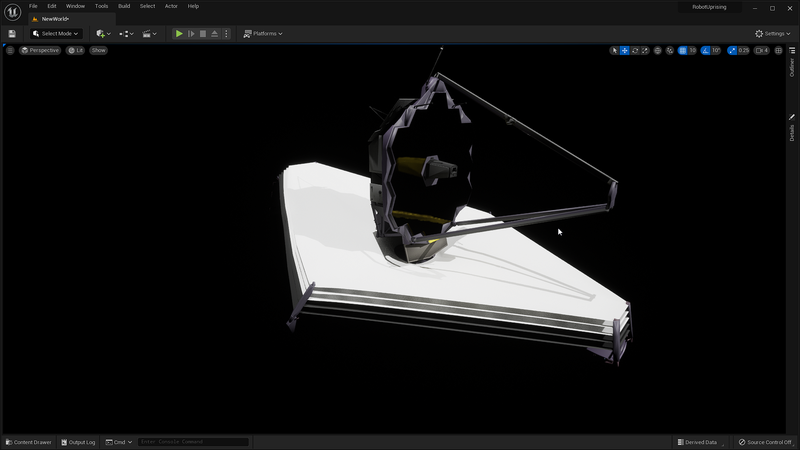Open the viewport Show flags menu
The height and width of the screenshot is (450, 800).
point(98,50)
